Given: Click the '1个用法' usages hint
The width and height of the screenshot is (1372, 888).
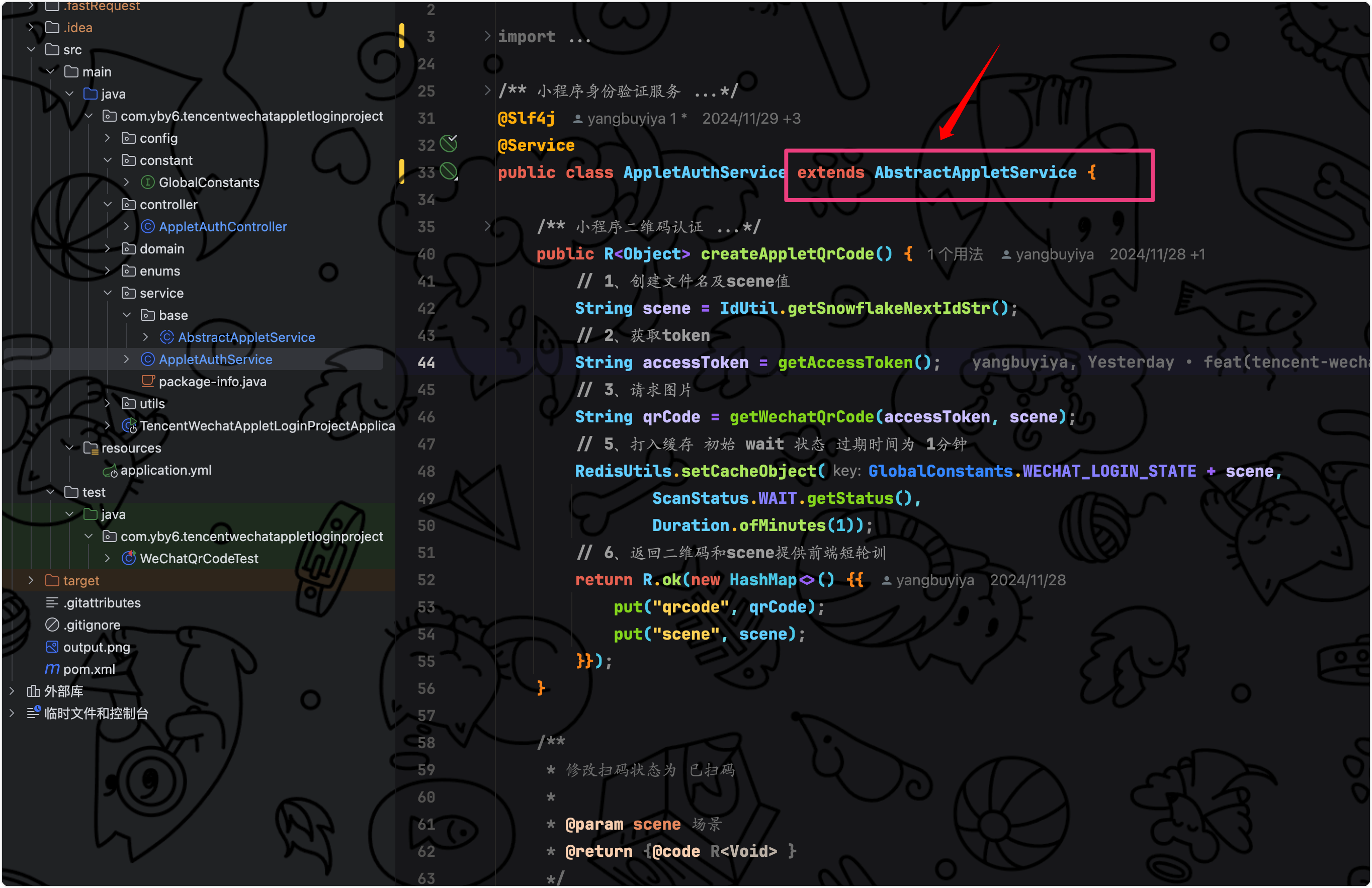Looking at the screenshot, I should [x=955, y=254].
